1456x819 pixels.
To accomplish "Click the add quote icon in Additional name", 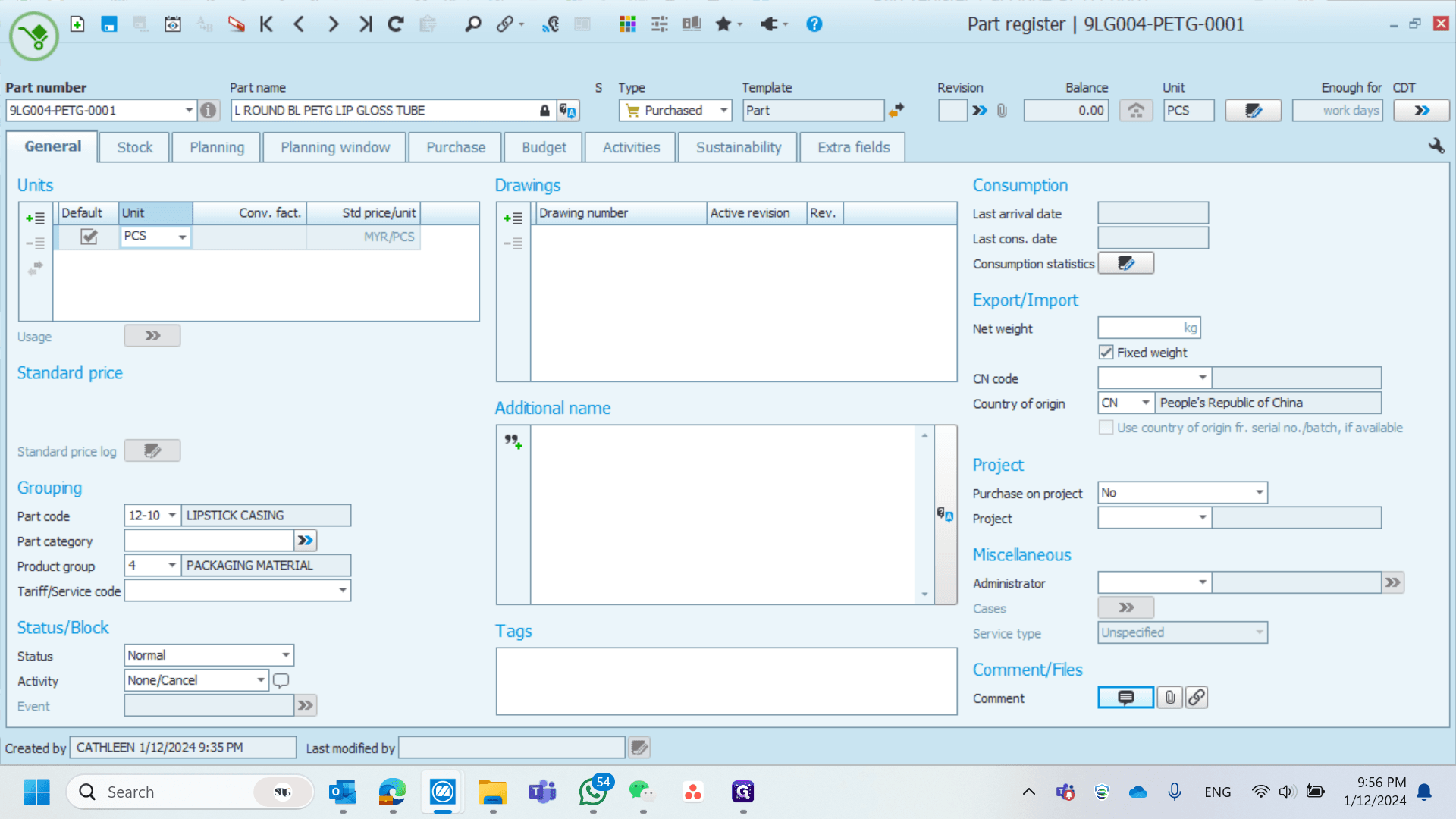I will [x=513, y=441].
